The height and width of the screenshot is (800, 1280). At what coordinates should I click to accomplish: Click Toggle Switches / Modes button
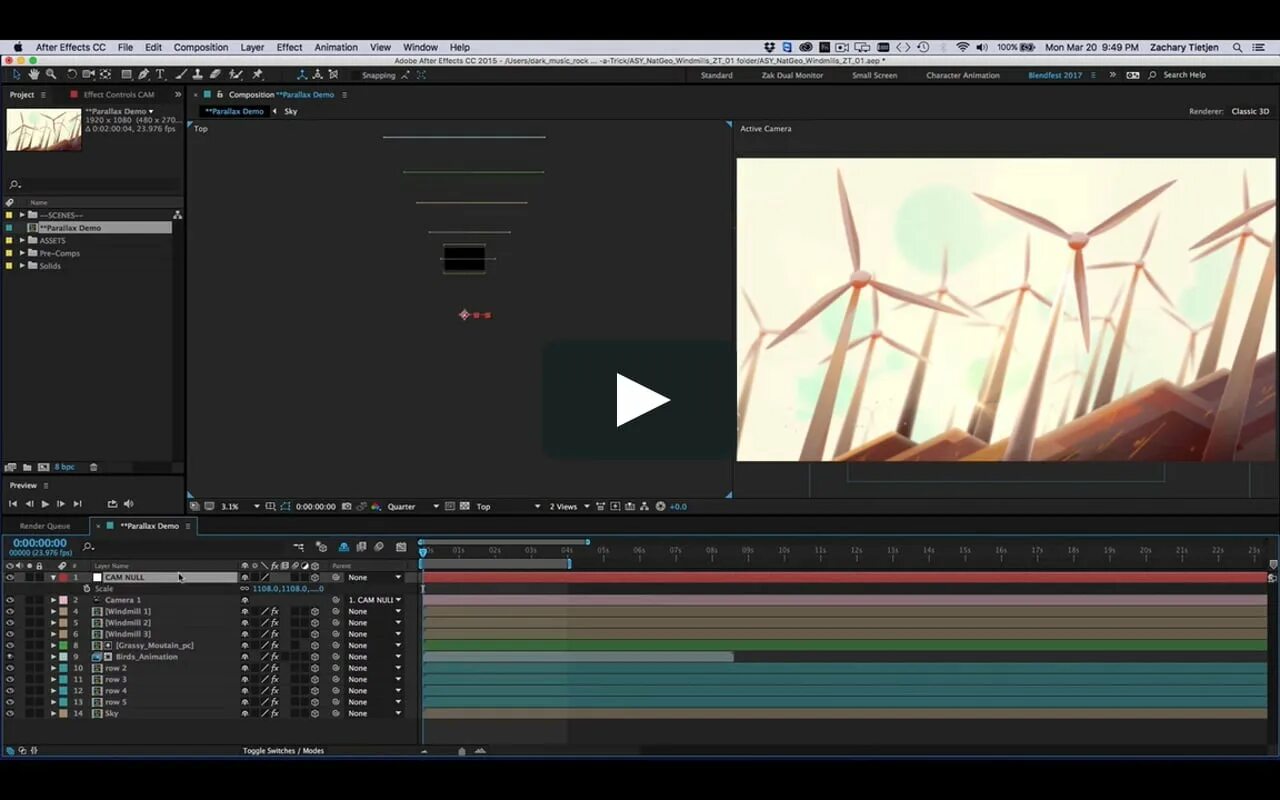(283, 751)
